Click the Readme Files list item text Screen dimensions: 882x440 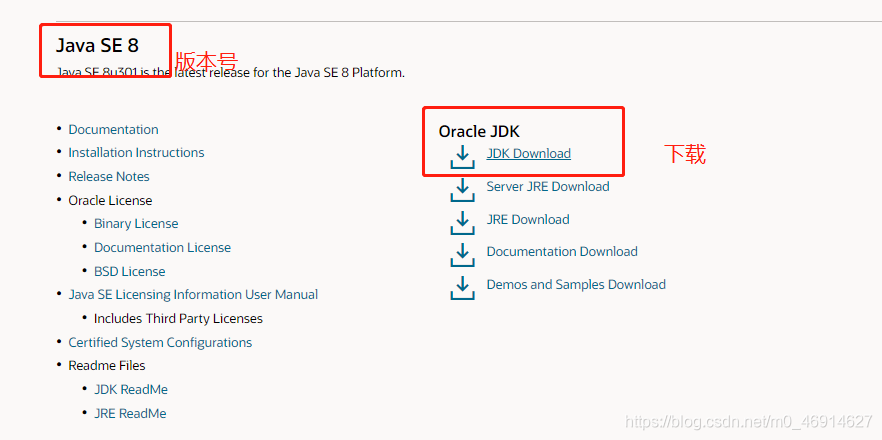coord(107,366)
